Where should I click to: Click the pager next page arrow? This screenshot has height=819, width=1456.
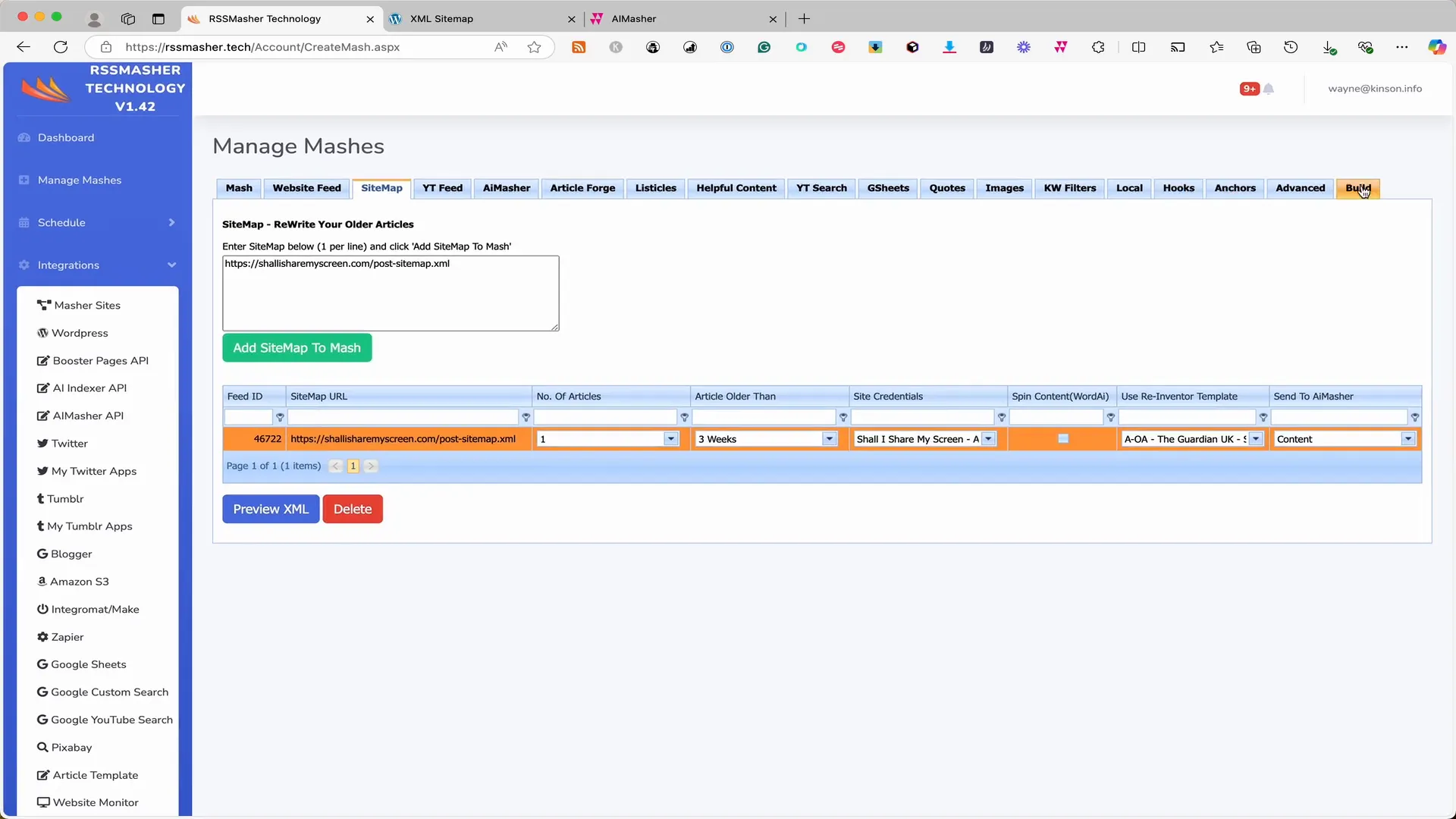[x=371, y=466]
